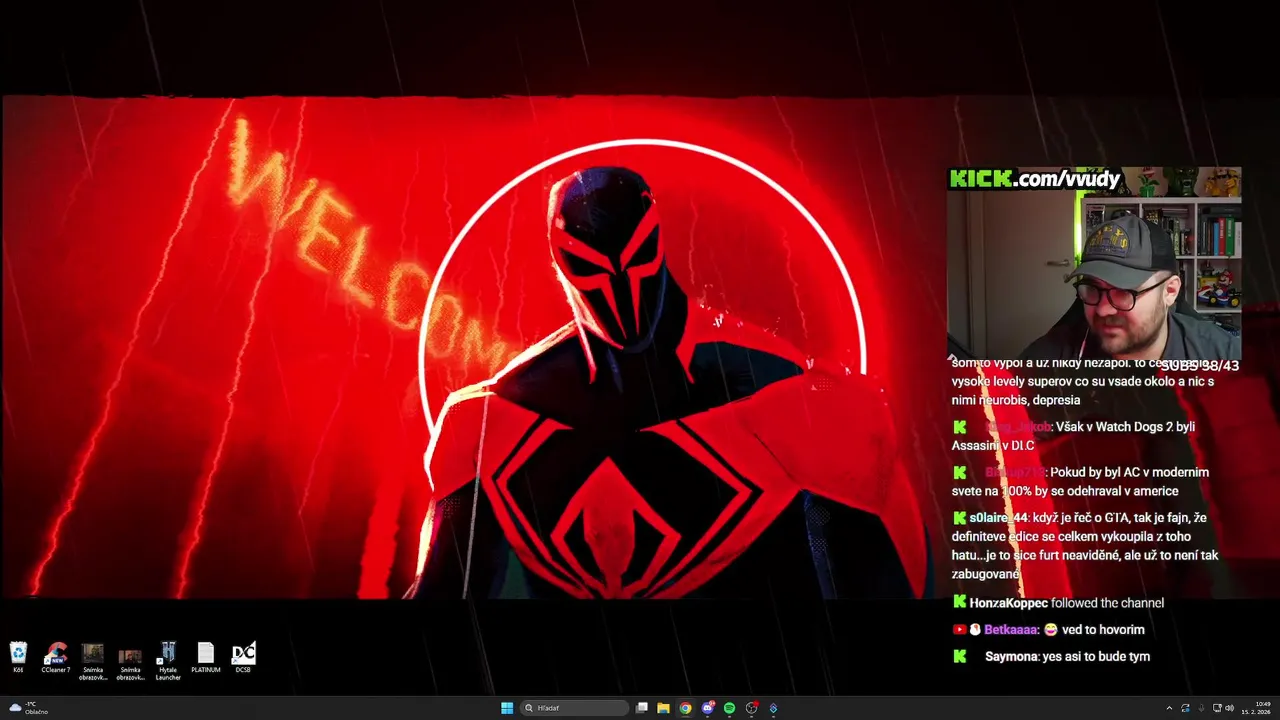The height and width of the screenshot is (720, 1280).
Task: Open the weather widget showing Oblačno
Action: (x=28, y=708)
